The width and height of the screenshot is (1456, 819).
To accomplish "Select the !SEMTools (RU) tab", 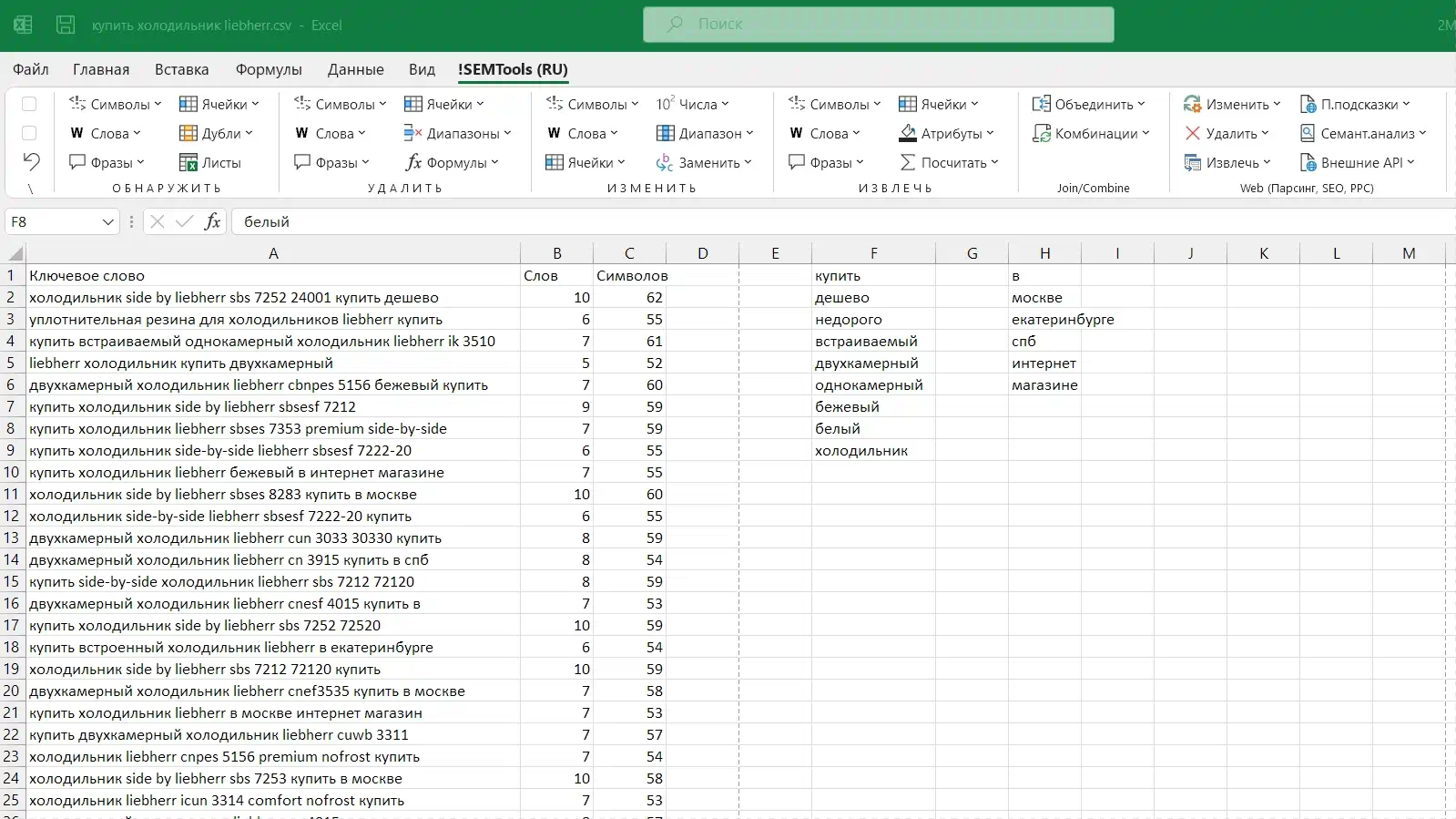I will (x=513, y=69).
